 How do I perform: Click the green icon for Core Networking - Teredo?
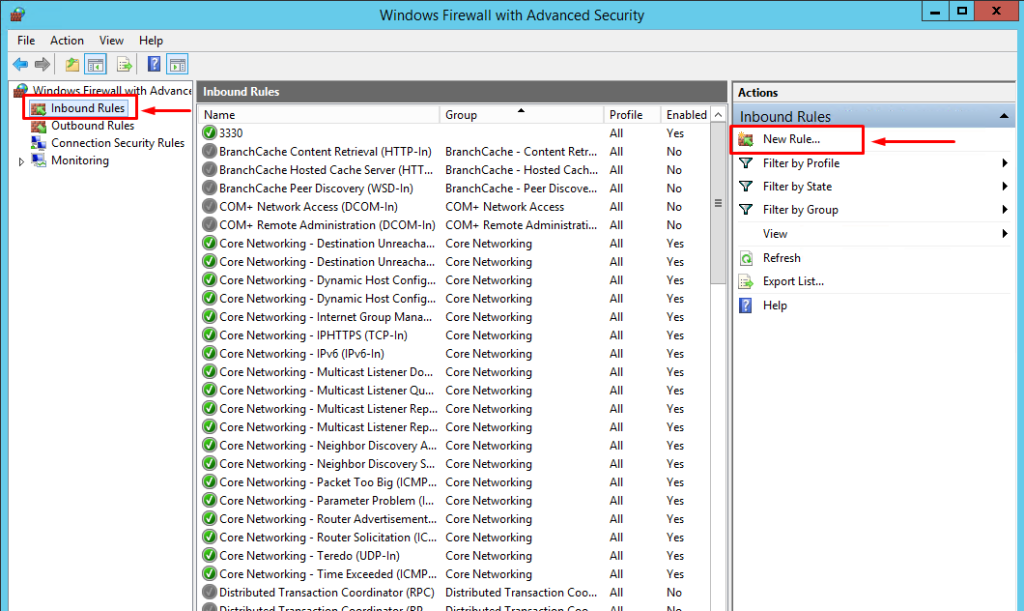210,556
